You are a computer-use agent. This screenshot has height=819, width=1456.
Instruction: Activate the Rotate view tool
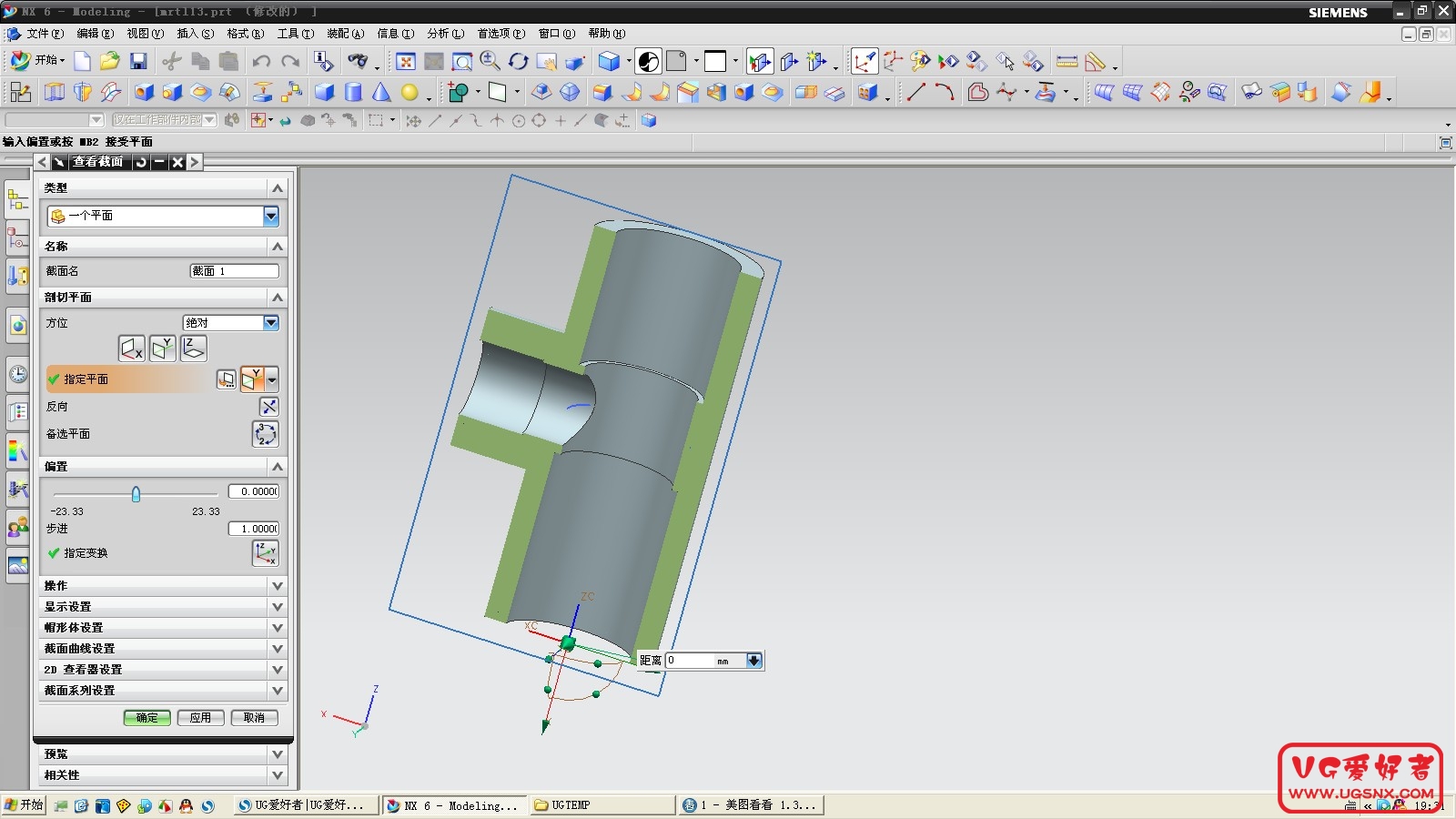(519, 61)
